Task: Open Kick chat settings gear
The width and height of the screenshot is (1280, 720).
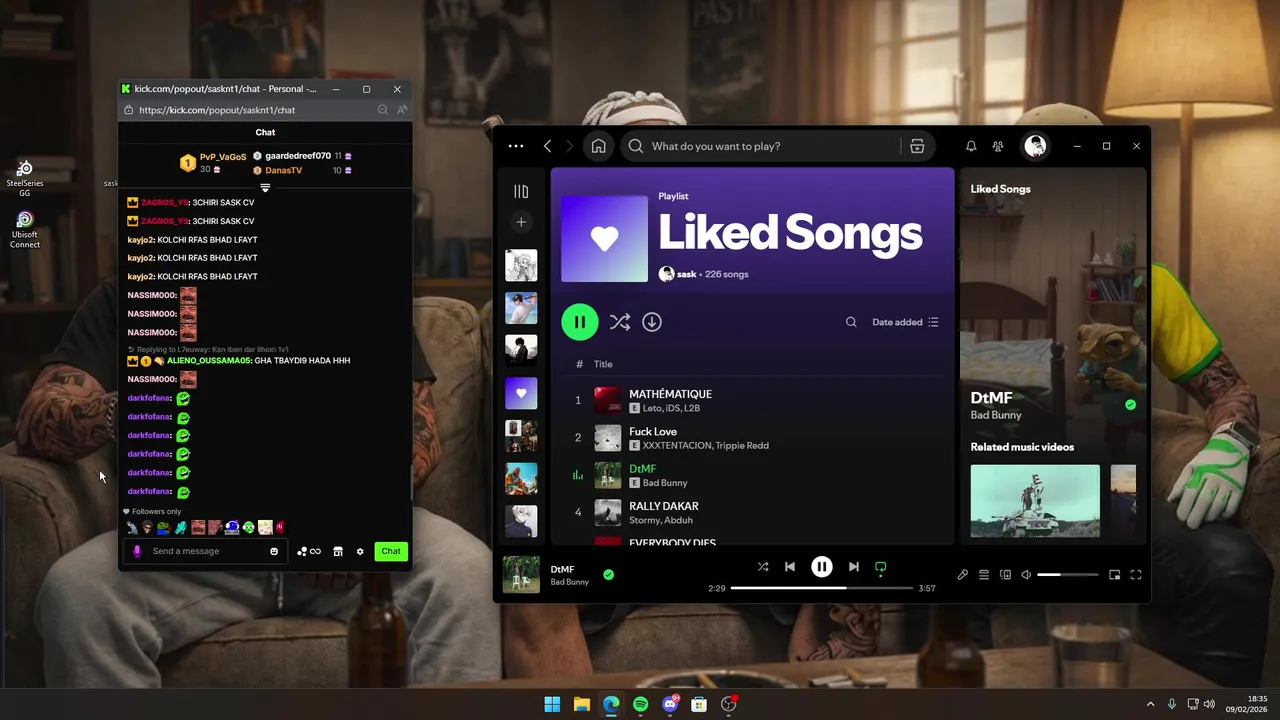Action: 360,551
